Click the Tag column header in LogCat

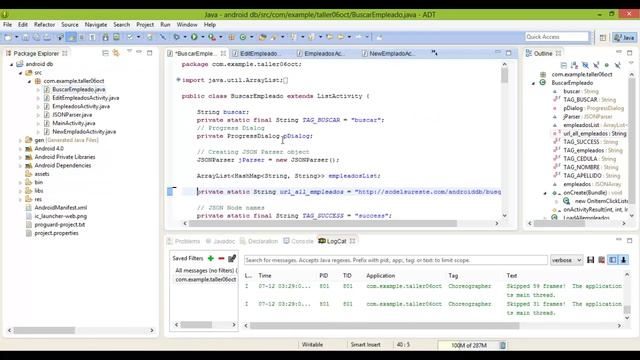pos(453,276)
